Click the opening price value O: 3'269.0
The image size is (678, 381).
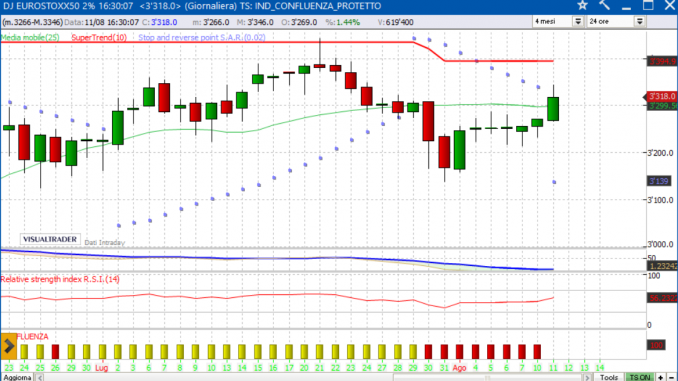[299, 22]
